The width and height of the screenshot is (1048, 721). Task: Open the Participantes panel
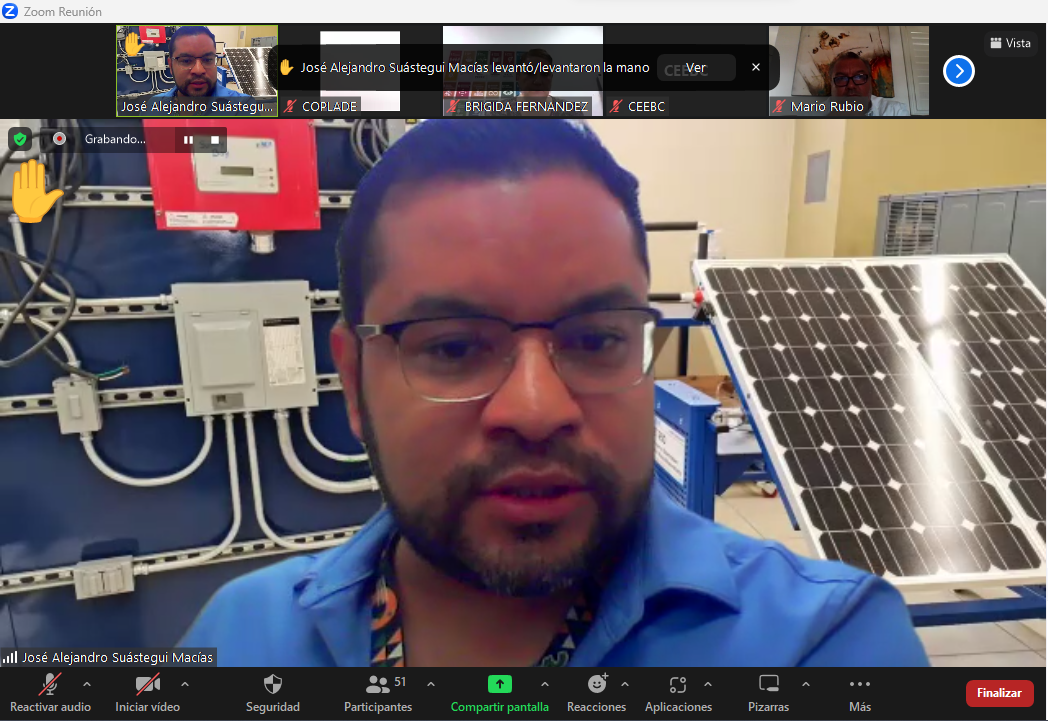378,692
